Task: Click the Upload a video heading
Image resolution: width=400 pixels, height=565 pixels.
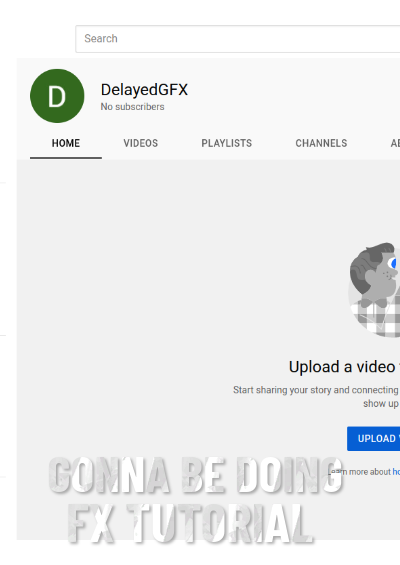Action: point(344,367)
